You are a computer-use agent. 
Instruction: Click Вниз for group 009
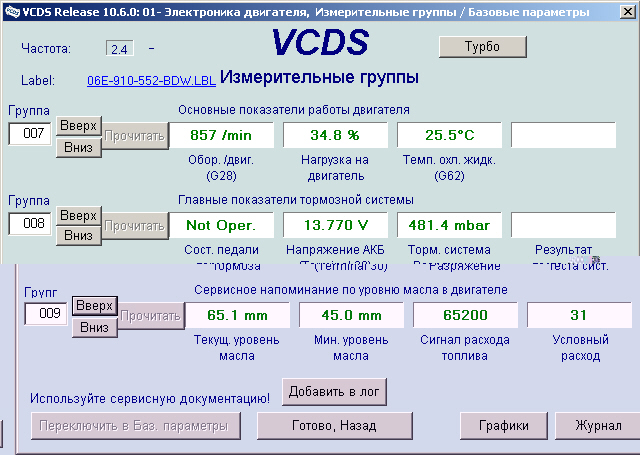[x=95, y=327]
